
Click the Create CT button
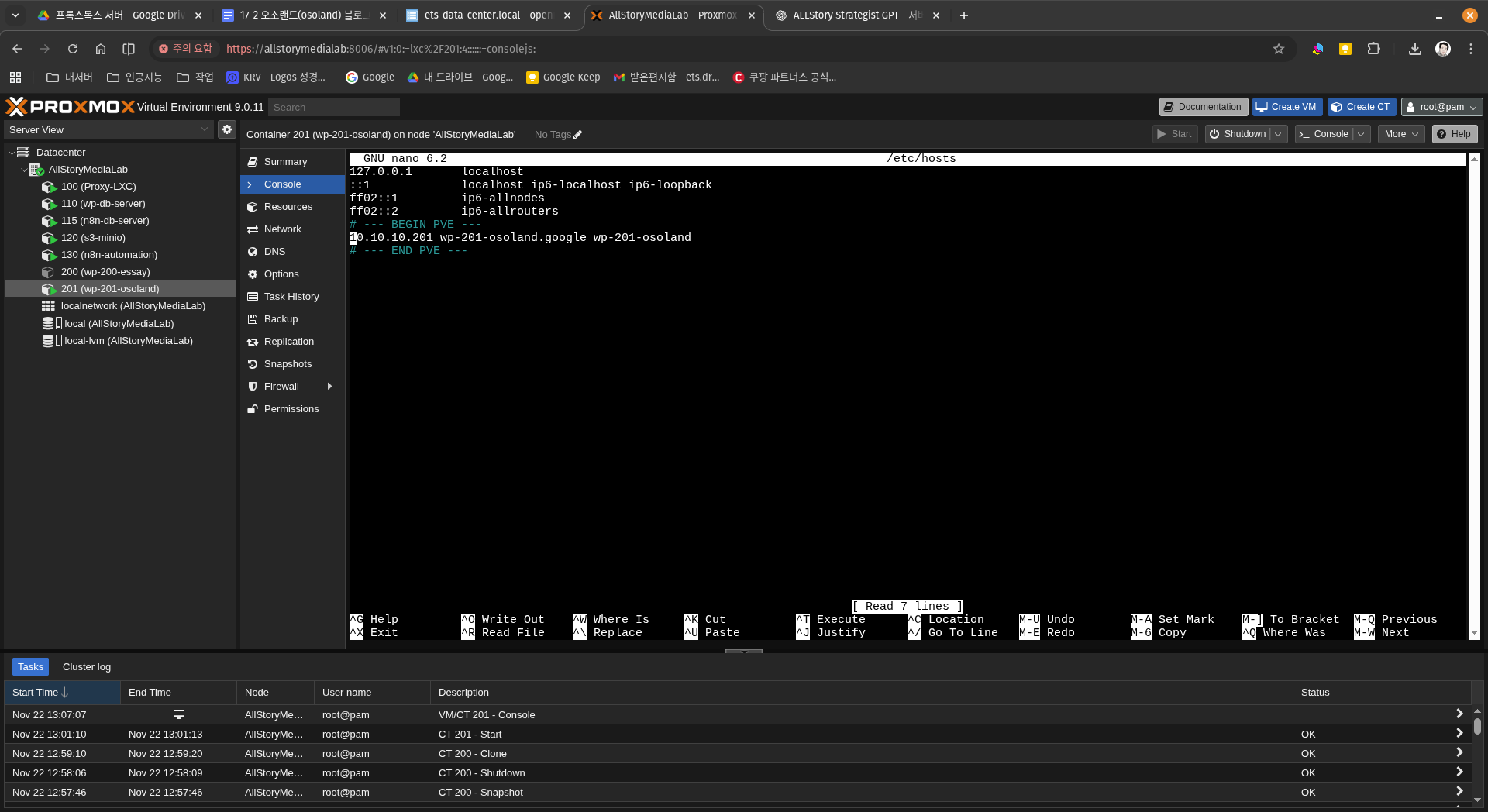click(x=1361, y=107)
